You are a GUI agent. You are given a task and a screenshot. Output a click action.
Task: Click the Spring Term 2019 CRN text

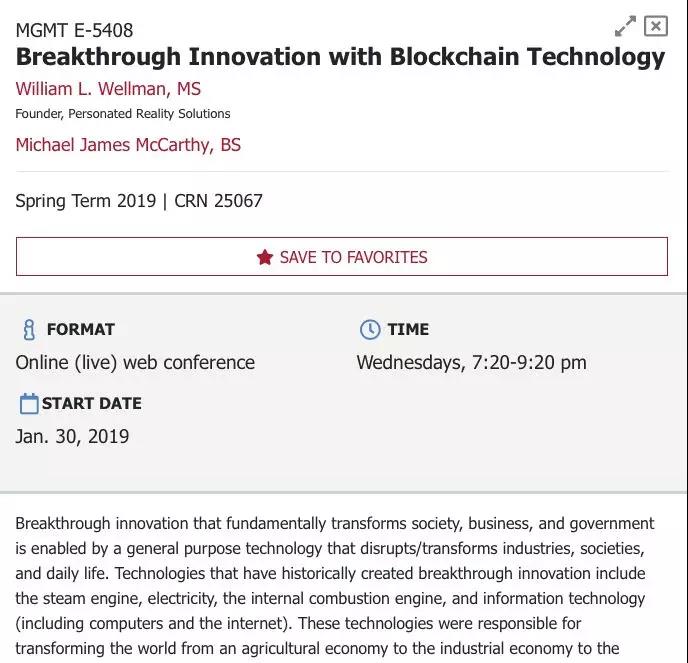(139, 201)
